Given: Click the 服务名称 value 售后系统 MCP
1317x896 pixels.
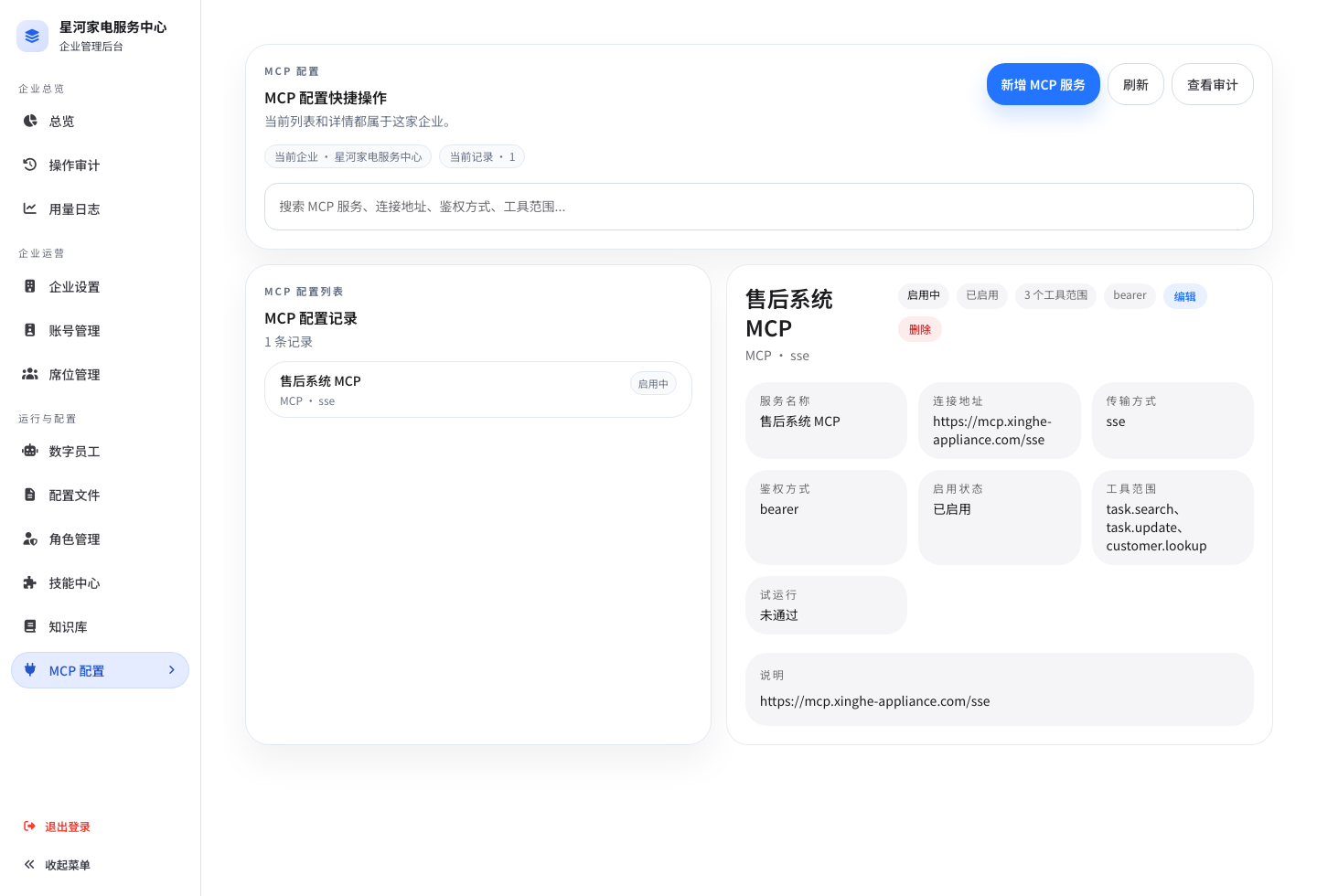Looking at the screenshot, I should tap(799, 421).
